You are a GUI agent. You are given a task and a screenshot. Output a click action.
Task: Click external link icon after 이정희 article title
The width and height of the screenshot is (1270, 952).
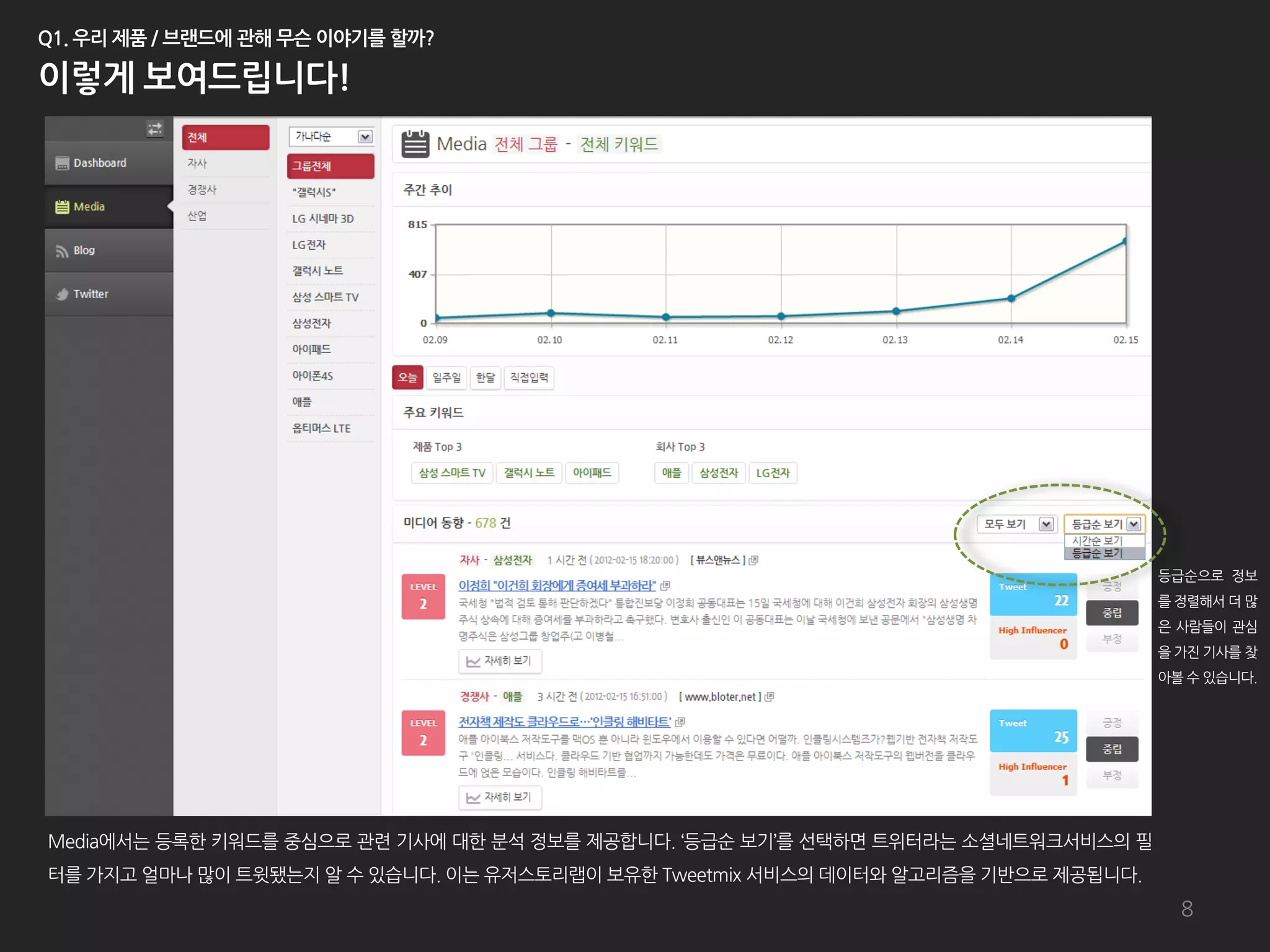tap(665, 586)
